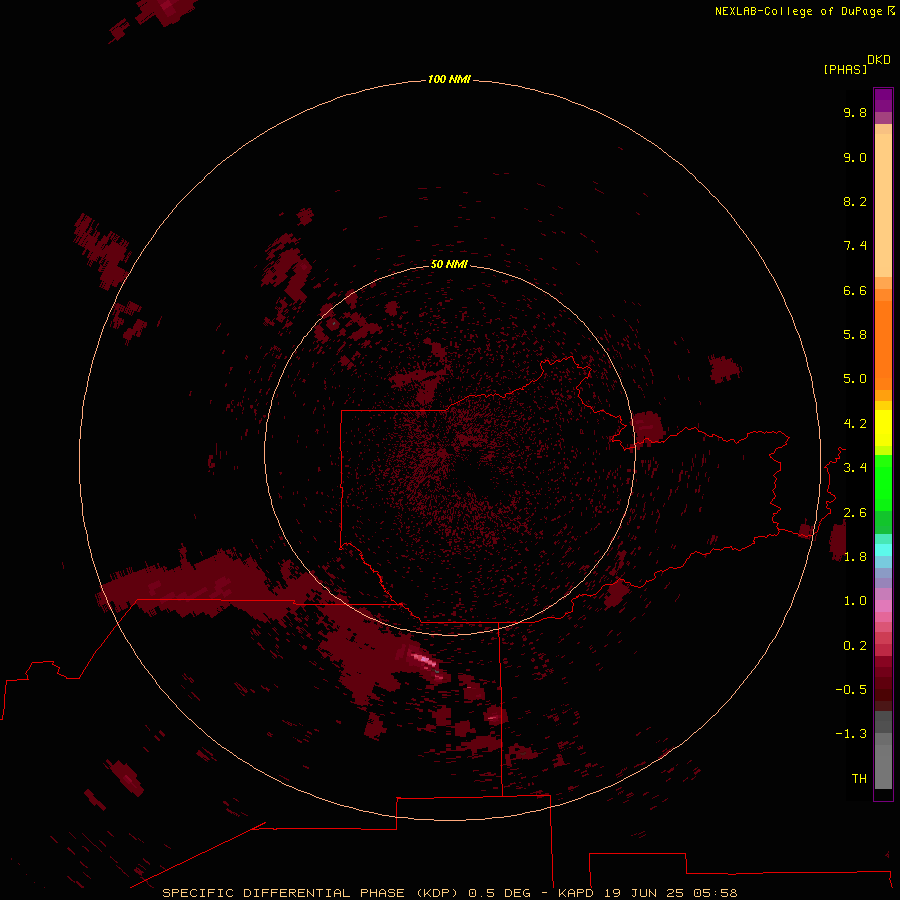This screenshot has width=900, height=900.
Task: Click the 2.6 value on the color scale
Action: coord(855,512)
